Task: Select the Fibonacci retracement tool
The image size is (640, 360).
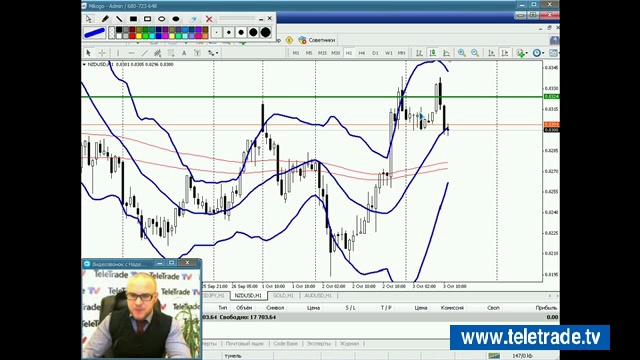Action: [x=171, y=53]
